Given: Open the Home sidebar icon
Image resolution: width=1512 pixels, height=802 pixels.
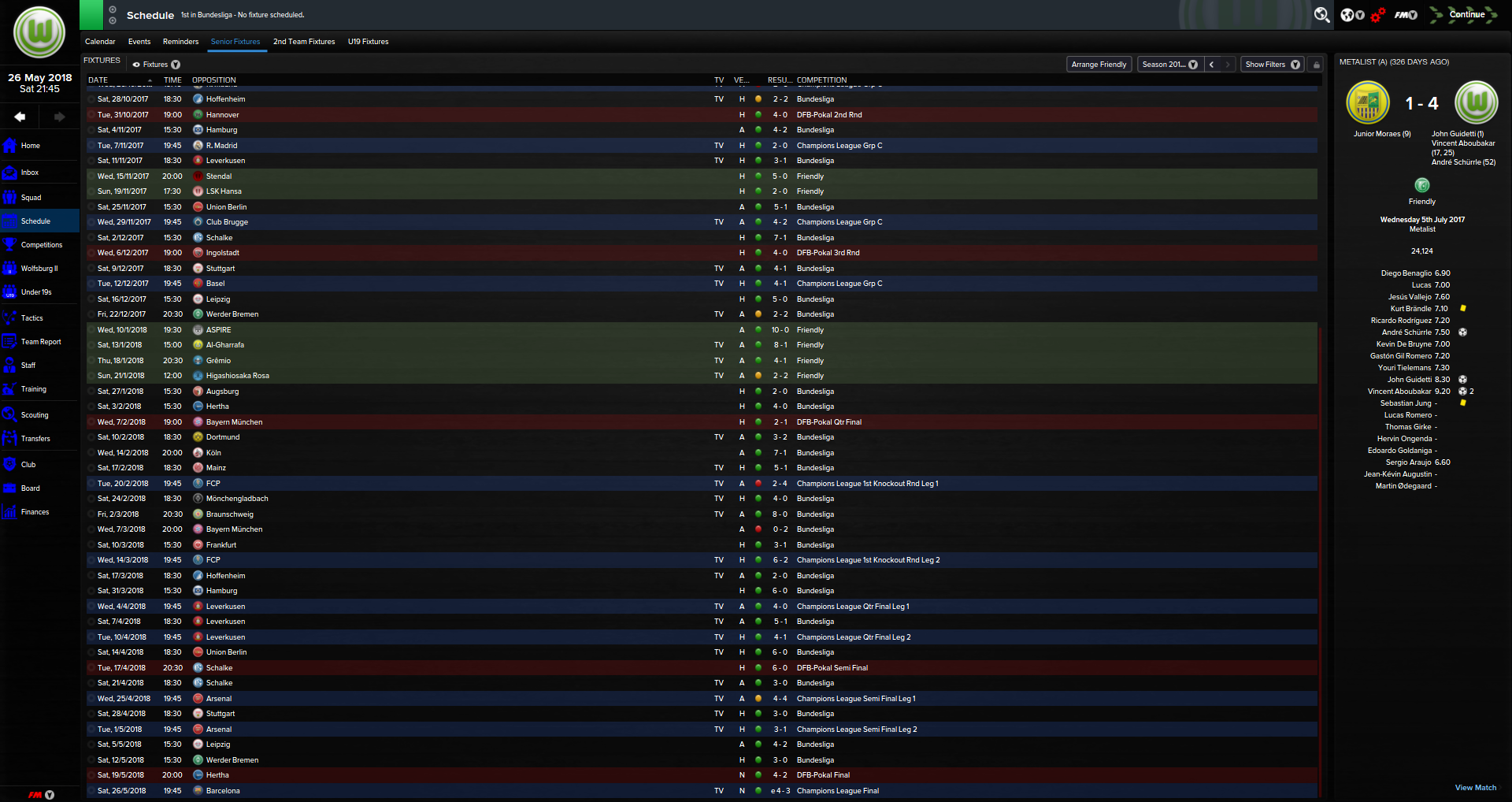Looking at the screenshot, I should tap(9, 146).
